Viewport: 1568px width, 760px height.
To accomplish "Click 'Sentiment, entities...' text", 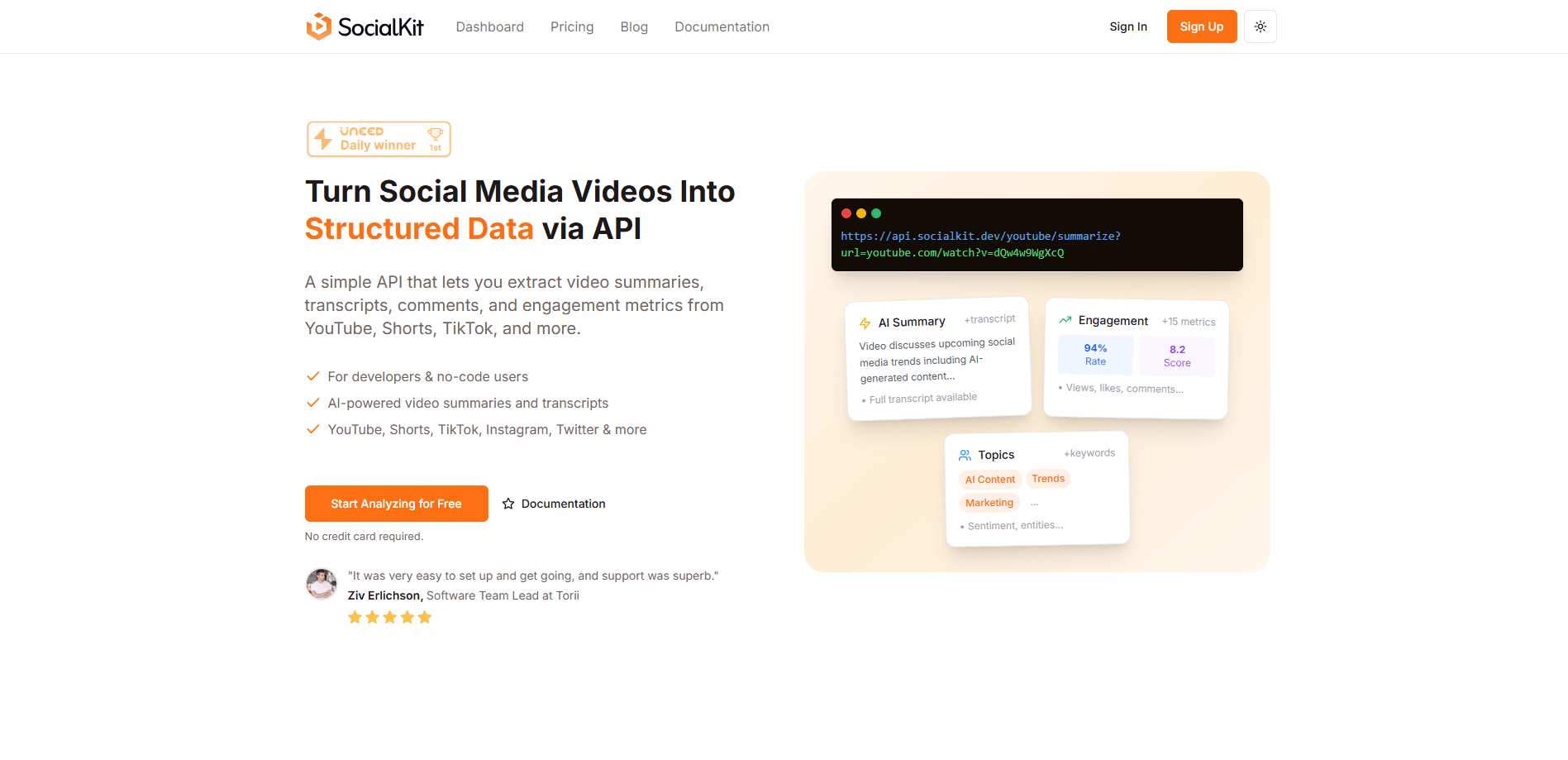I will (1015, 525).
